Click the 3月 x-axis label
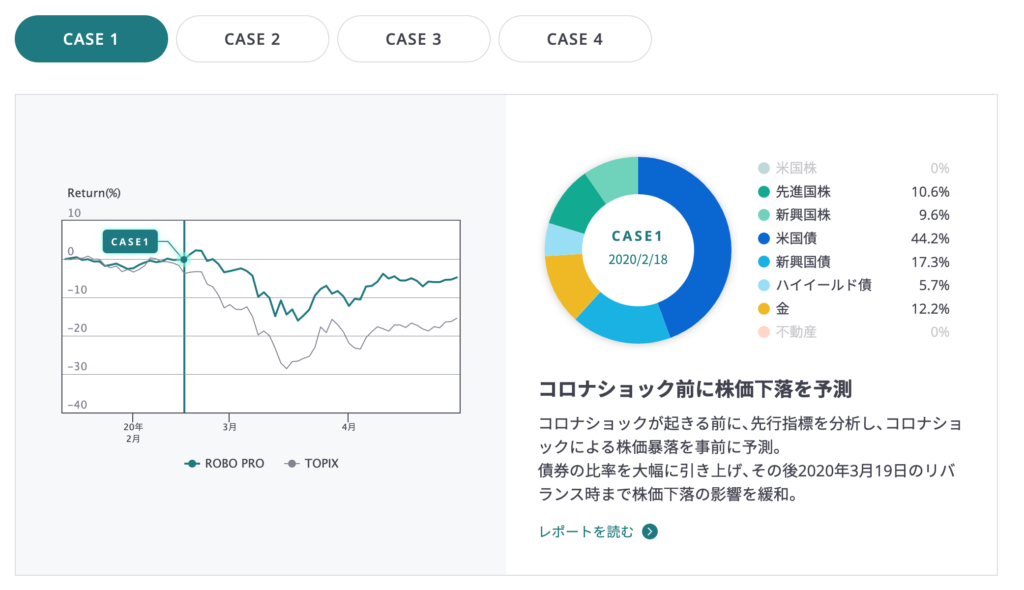 (x=229, y=427)
